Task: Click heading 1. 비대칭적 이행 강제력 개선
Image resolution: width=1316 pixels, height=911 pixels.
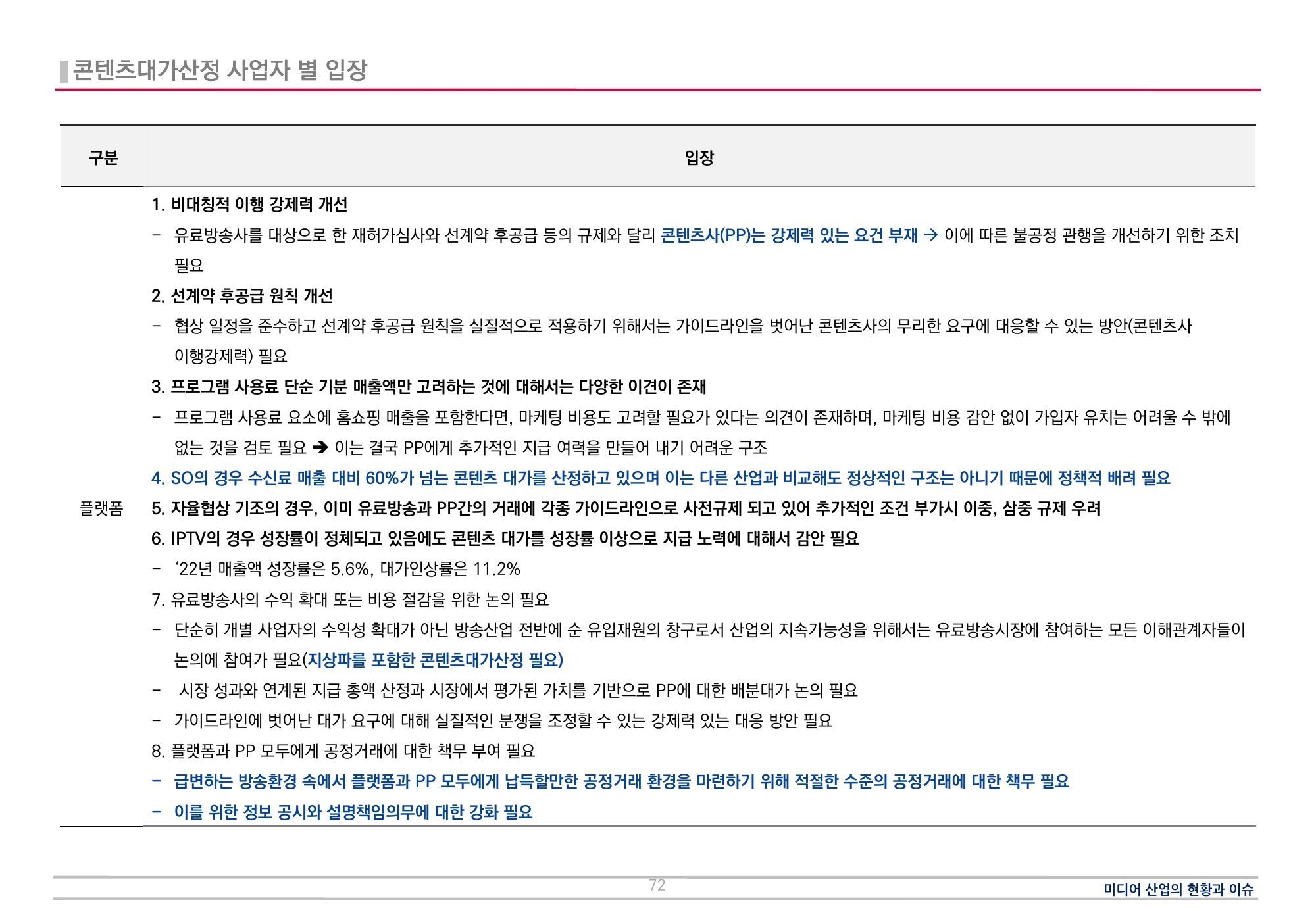Action: pyautogui.click(x=249, y=205)
